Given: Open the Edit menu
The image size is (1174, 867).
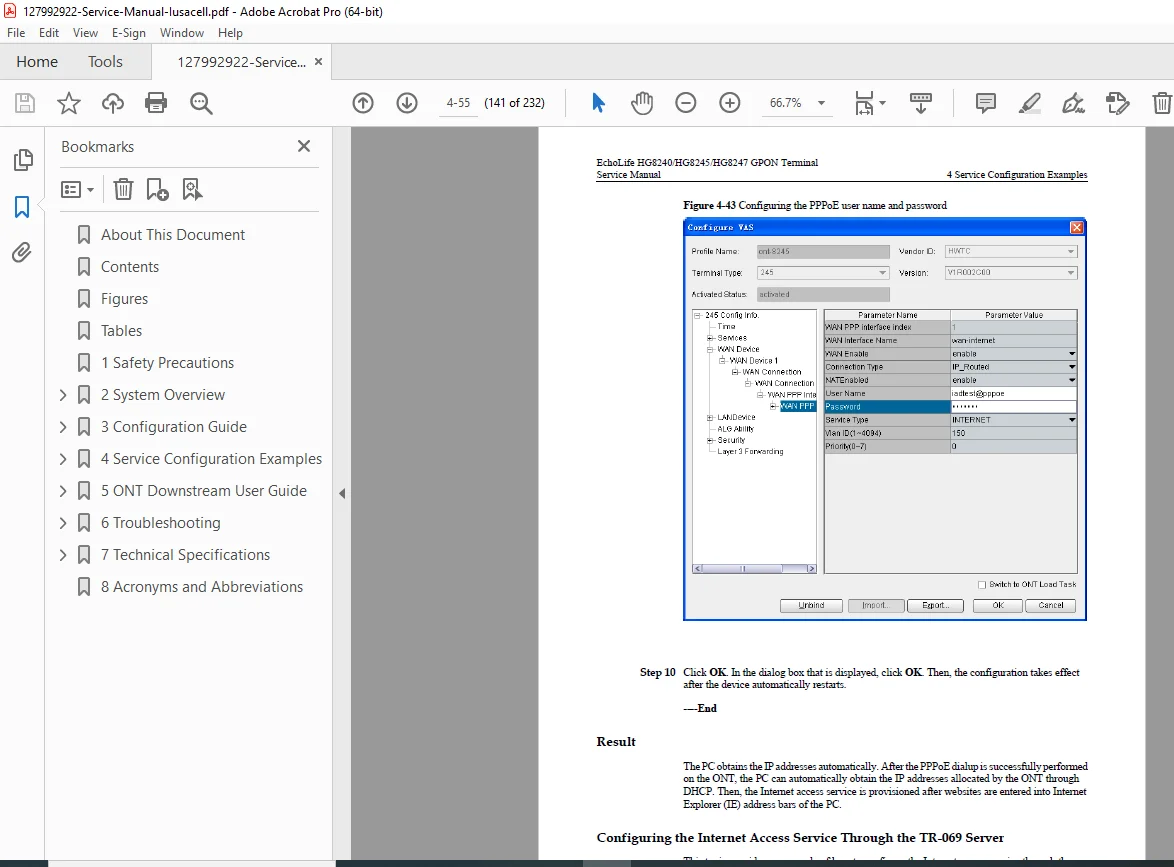Looking at the screenshot, I should click(x=49, y=33).
